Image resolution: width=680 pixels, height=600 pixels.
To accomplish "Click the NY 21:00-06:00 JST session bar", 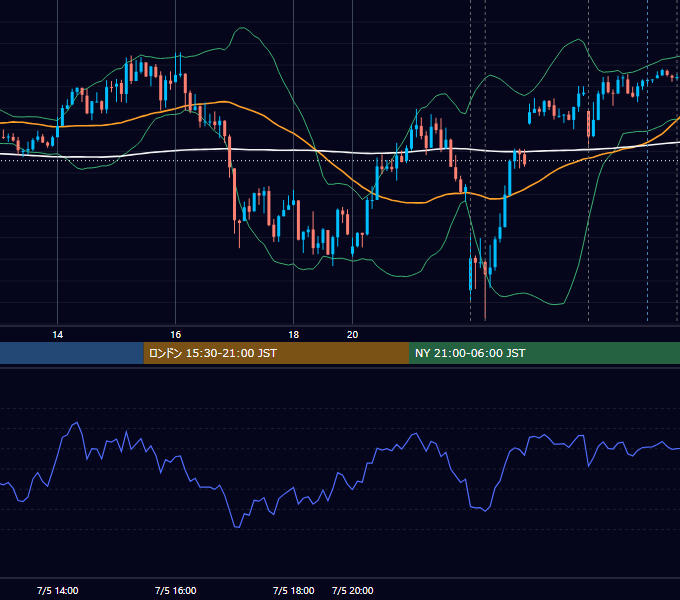I will point(544,353).
